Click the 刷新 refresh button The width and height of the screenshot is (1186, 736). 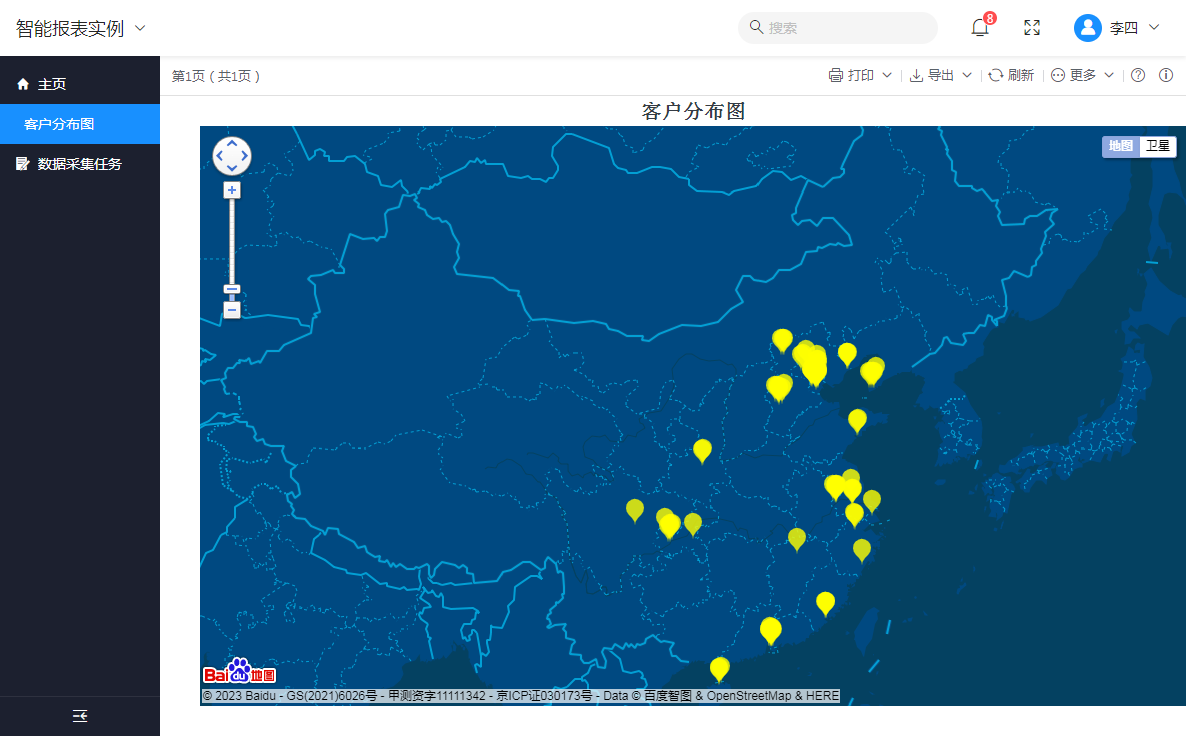pyautogui.click(x=1012, y=76)
